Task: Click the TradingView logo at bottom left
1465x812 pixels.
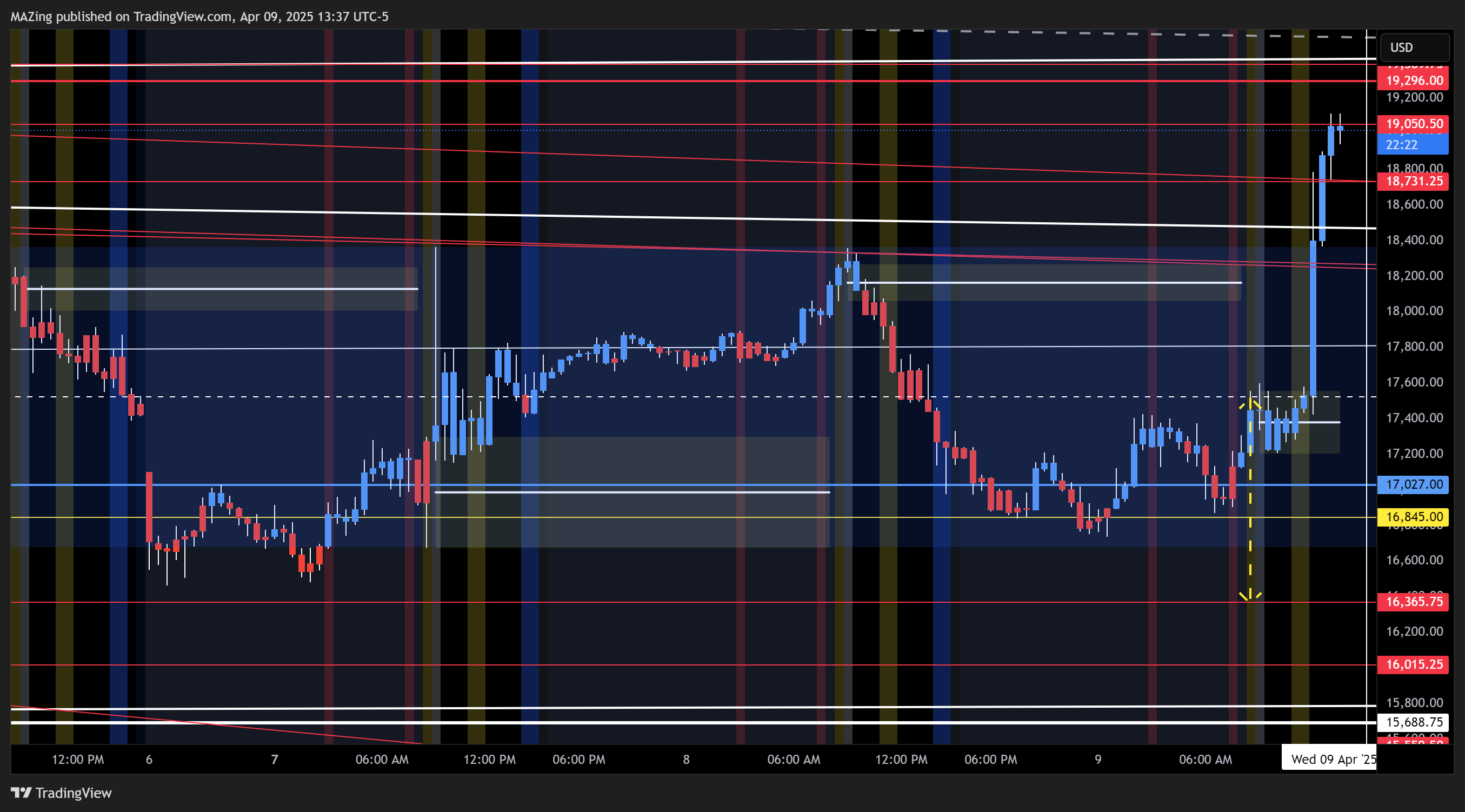Action: tap(62, 793)
